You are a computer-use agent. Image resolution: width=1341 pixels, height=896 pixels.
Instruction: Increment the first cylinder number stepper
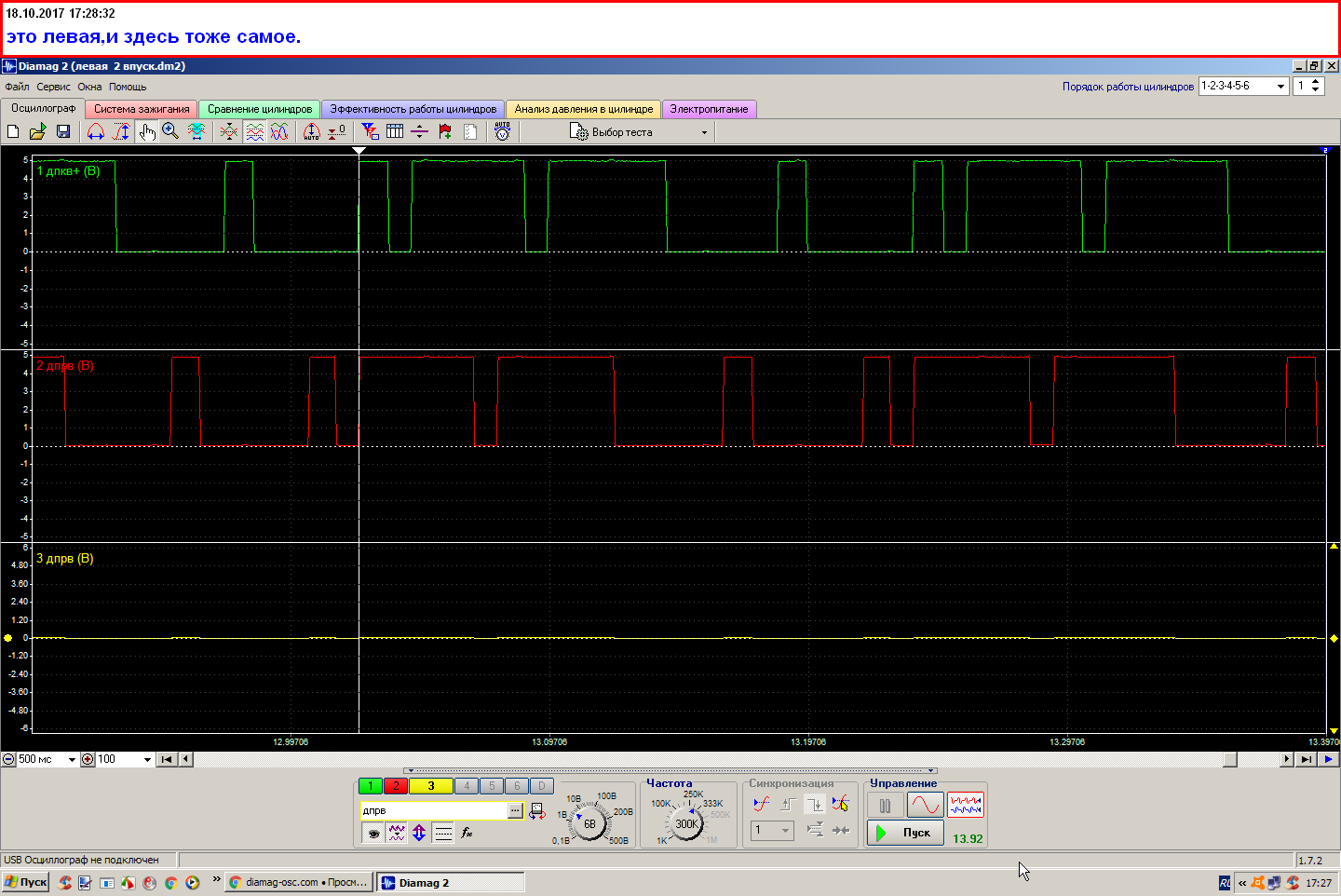[x=1316, y=82]
